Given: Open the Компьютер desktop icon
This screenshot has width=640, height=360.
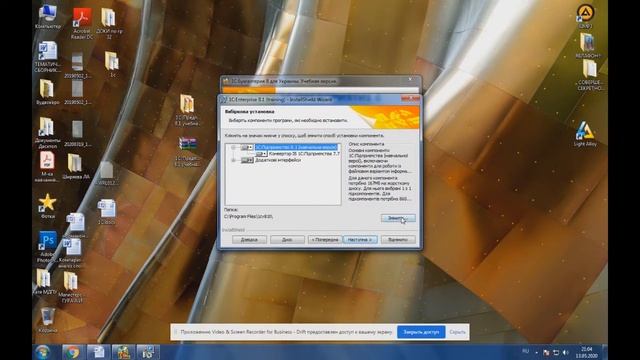Looking at the screenshot, I should tap(48, 16).
